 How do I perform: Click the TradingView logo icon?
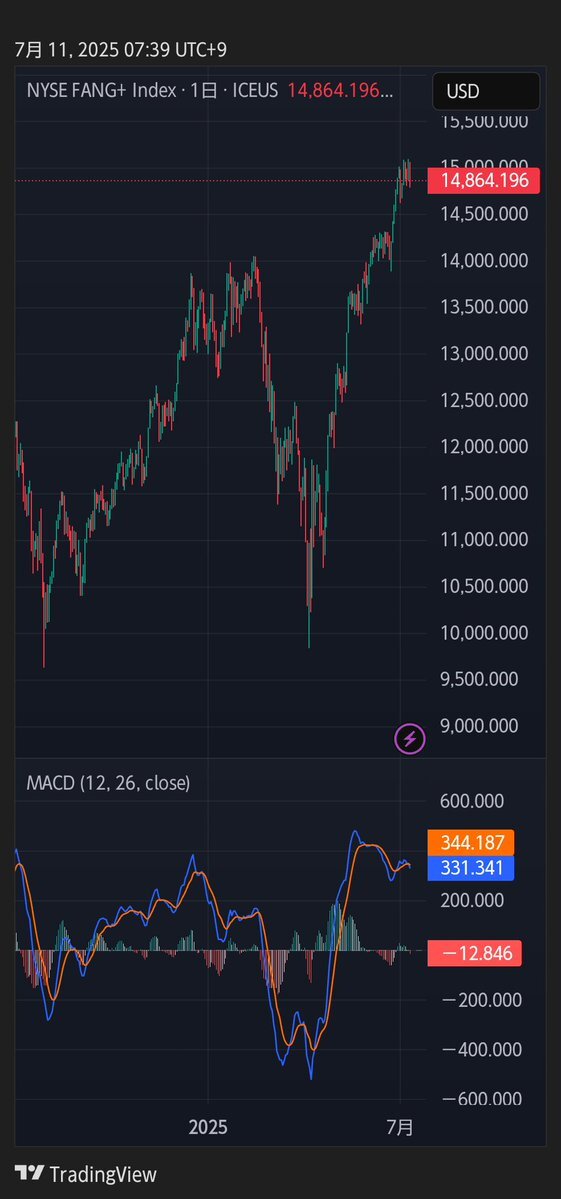[29, 1174]
